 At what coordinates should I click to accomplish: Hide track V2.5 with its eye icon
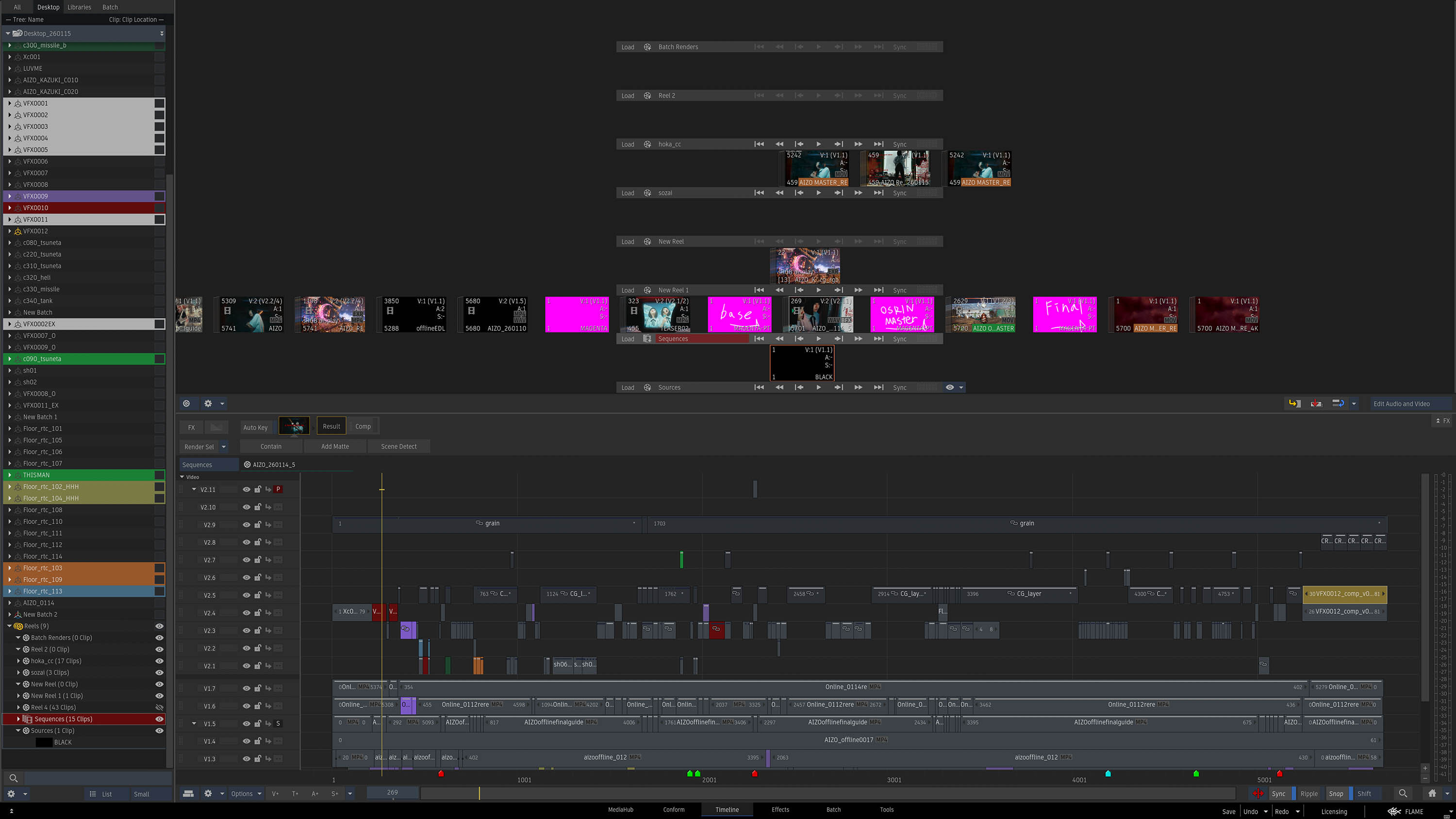(247, 595)
